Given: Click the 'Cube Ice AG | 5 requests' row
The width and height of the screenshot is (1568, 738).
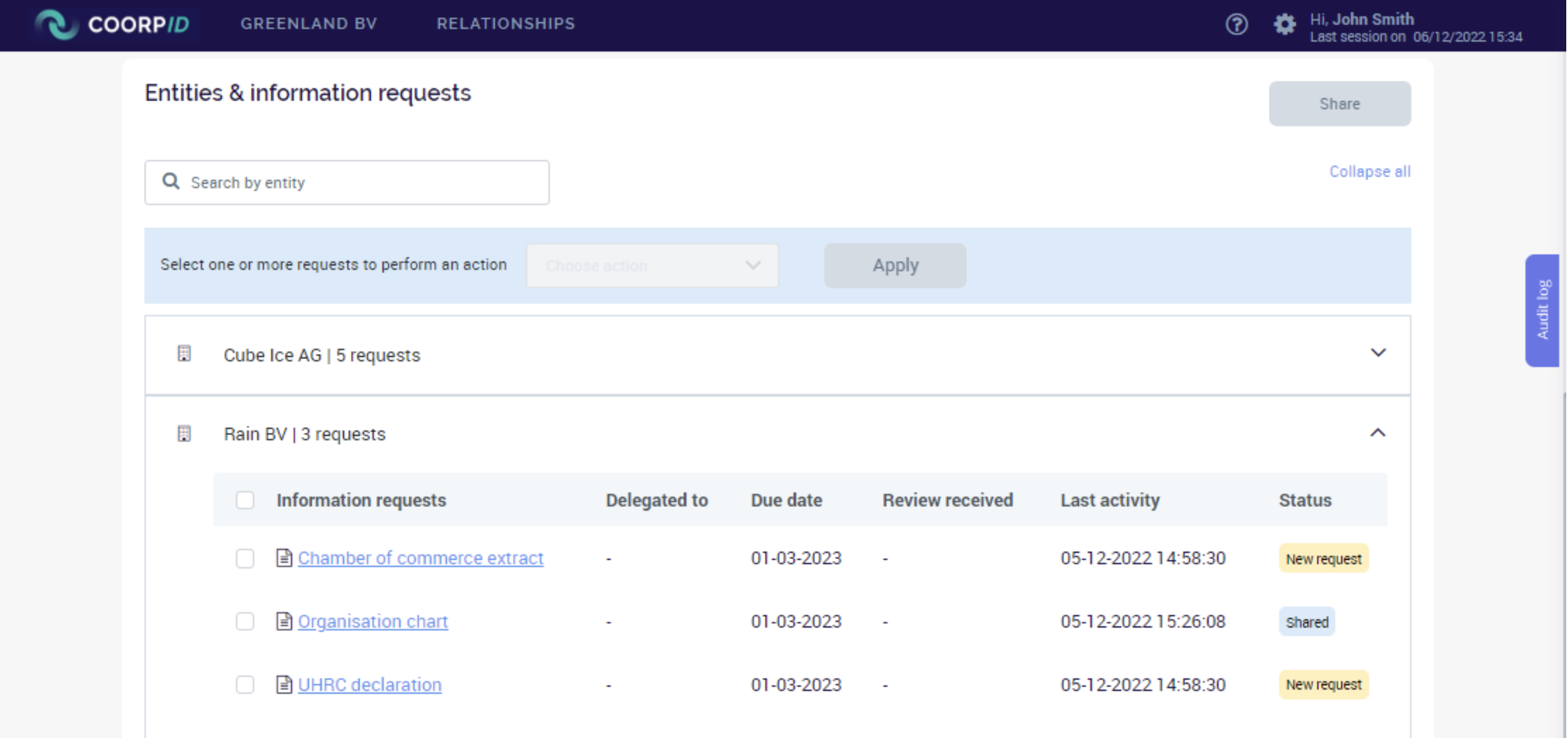Looking at the screenshot, I should point(777,355).
